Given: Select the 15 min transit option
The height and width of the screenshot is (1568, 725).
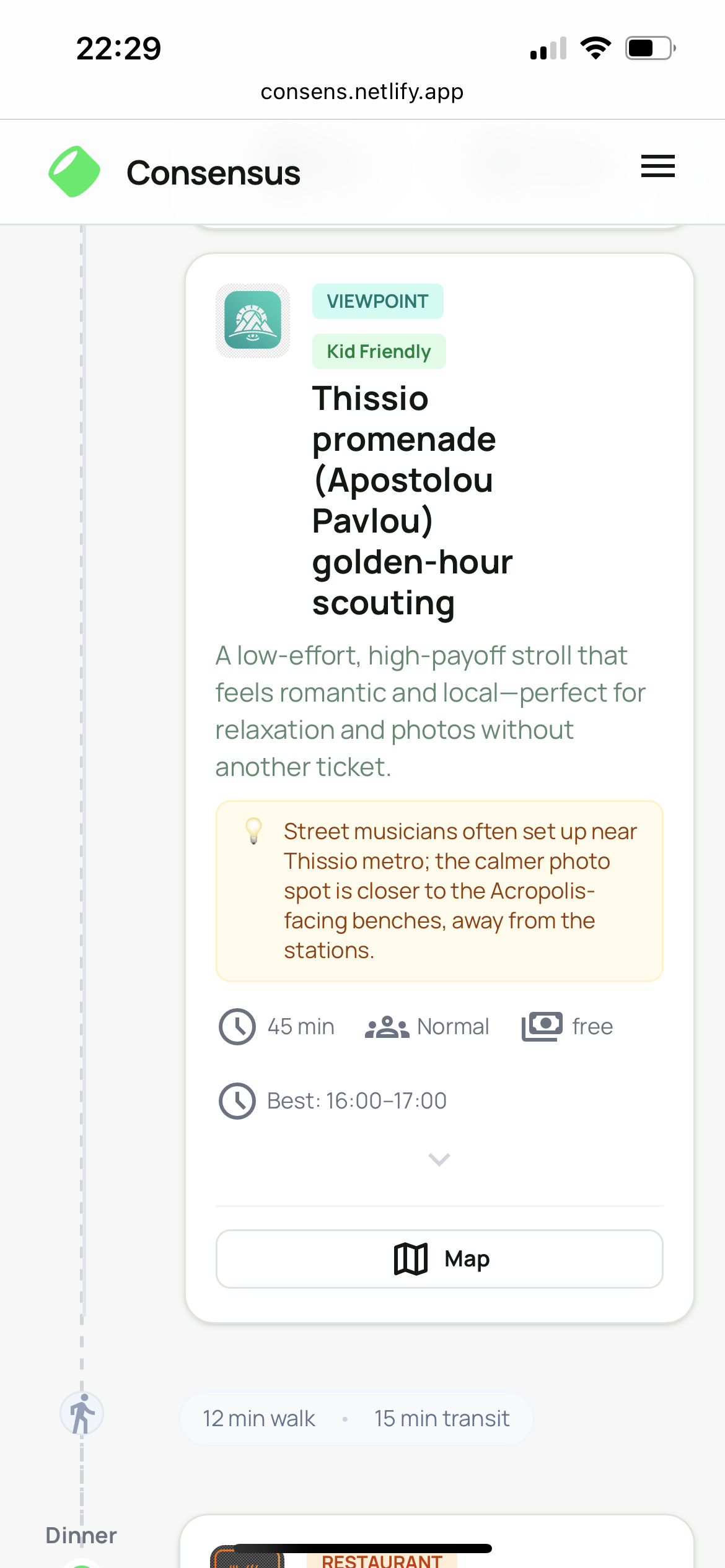Looking at the screenshot, I should [442, 1419].
